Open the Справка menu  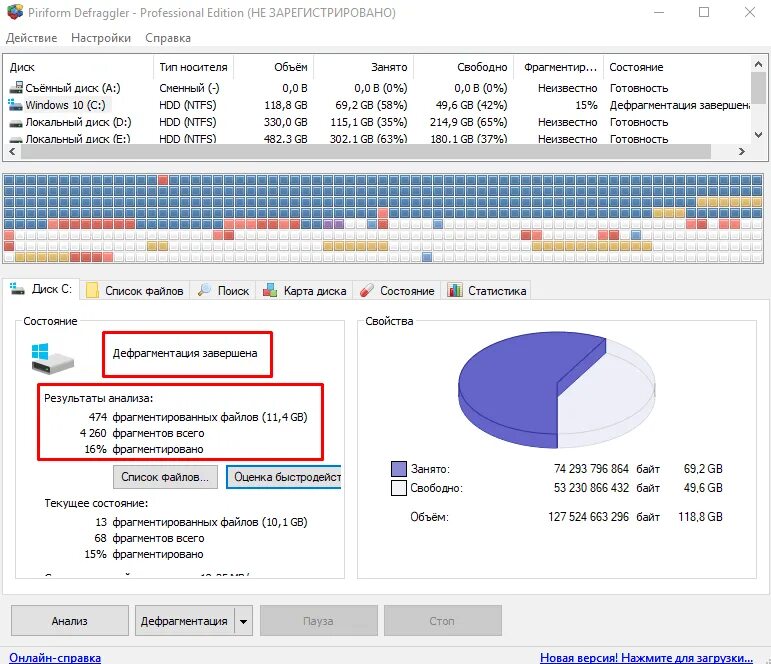(168, 38)
